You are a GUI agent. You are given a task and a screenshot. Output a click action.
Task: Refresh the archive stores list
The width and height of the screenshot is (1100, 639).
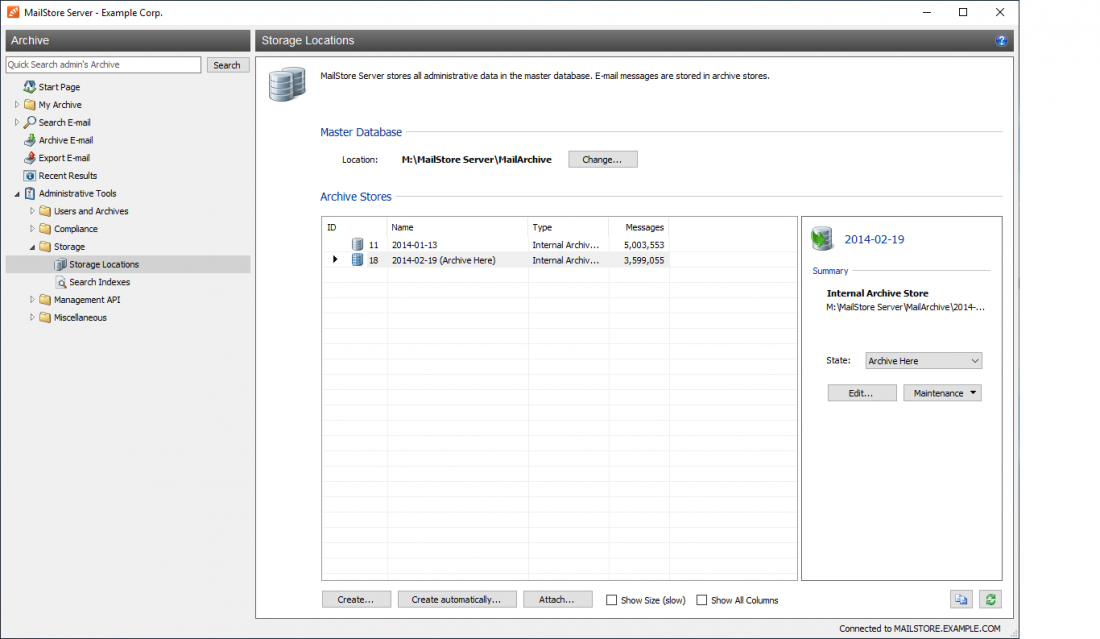(x=990, y=598)
